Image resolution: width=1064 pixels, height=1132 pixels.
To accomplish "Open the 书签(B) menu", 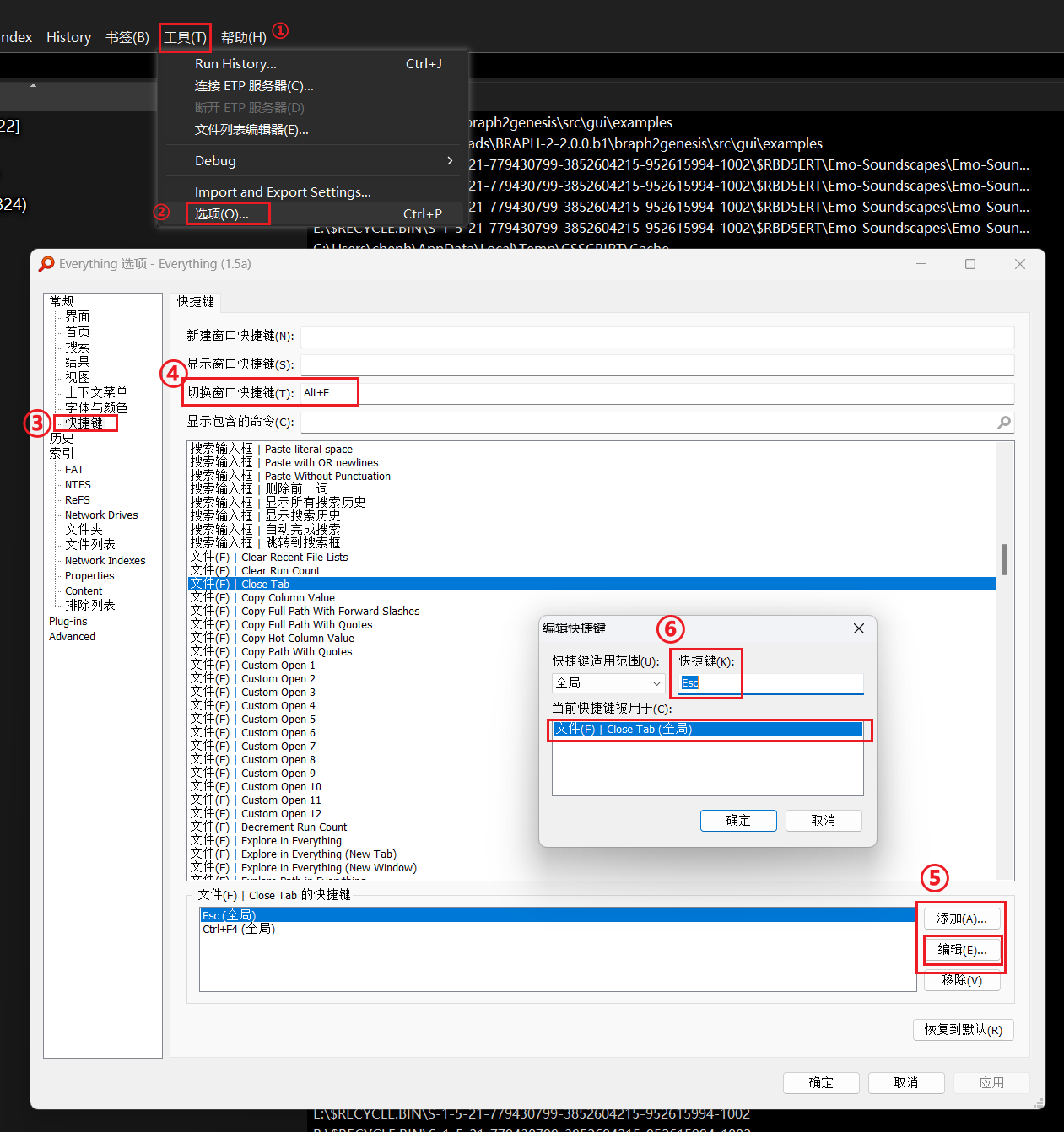I will [127, 37].
